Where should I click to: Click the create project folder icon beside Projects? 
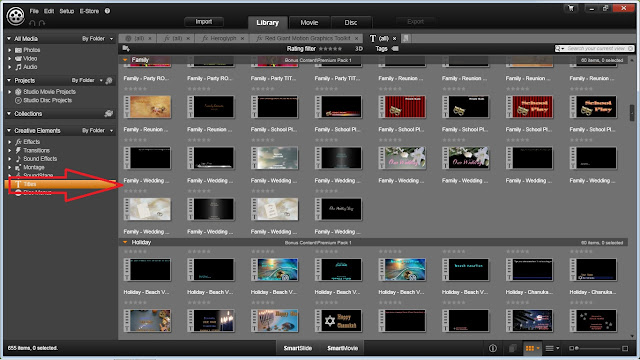click(x=109, y=80)
